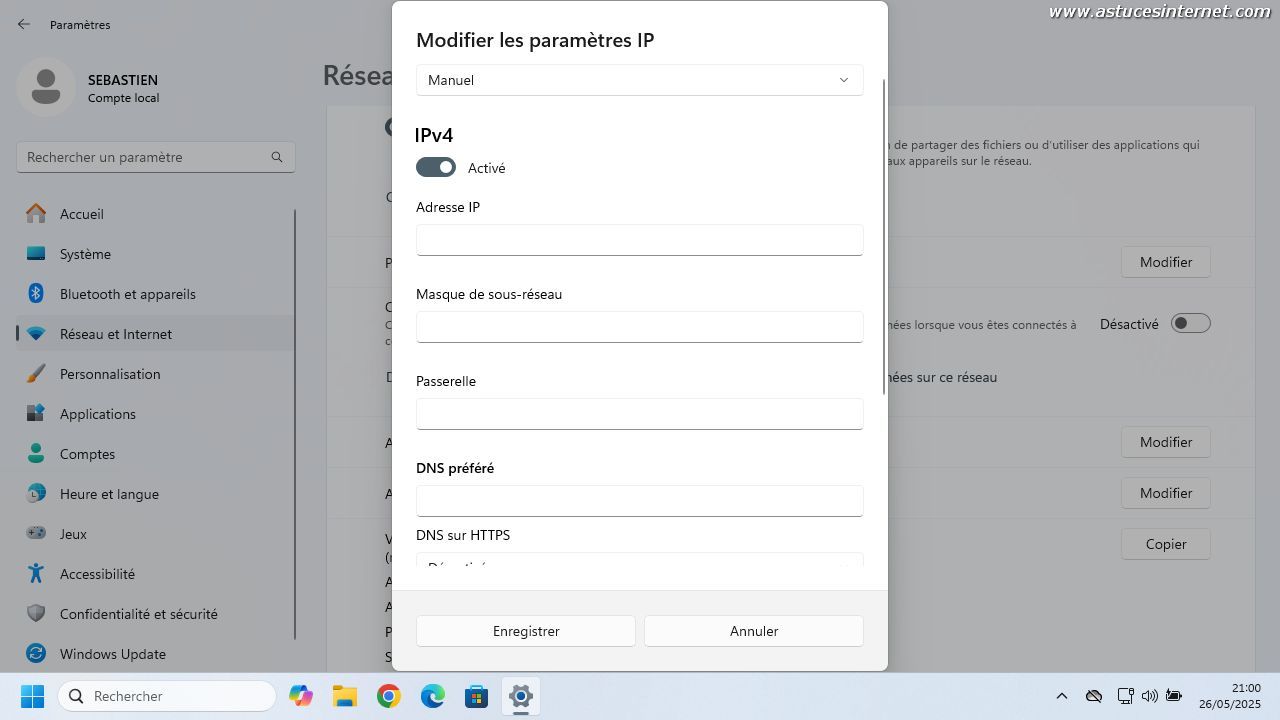
Task: Click the taskbar Rechercher search box
Action: [167, 696]
